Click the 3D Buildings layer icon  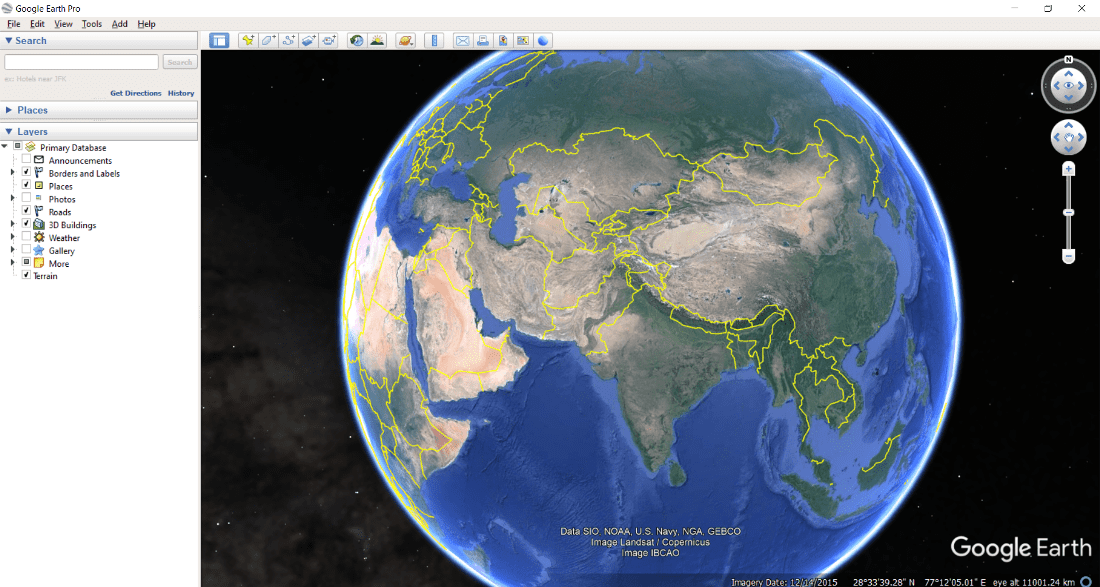[39, 224]
